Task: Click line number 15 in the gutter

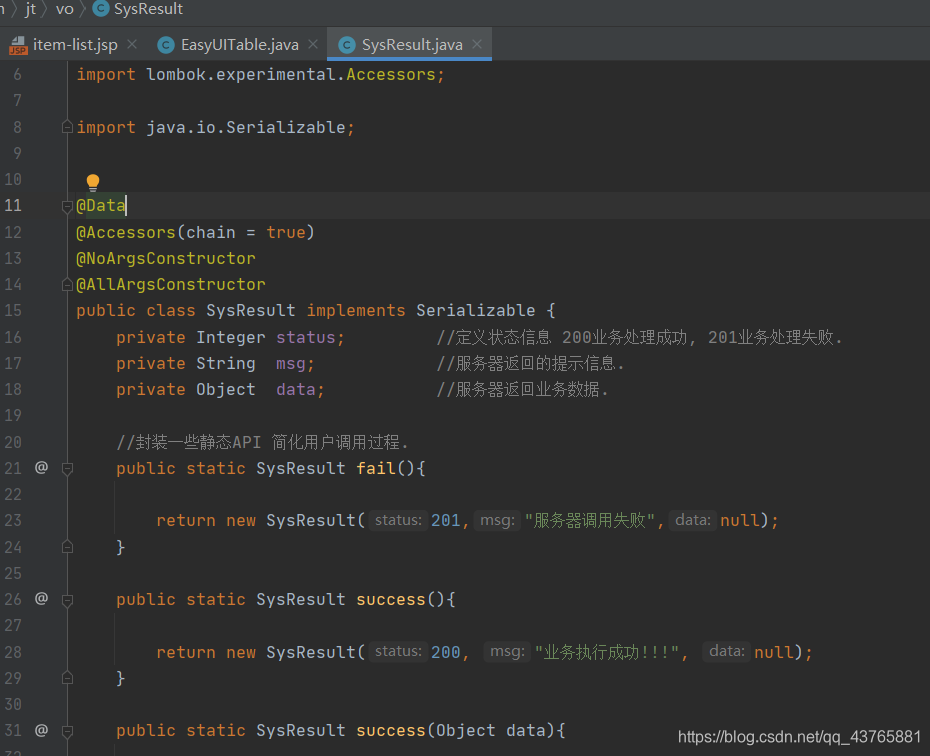Action: tap(13, 310)
